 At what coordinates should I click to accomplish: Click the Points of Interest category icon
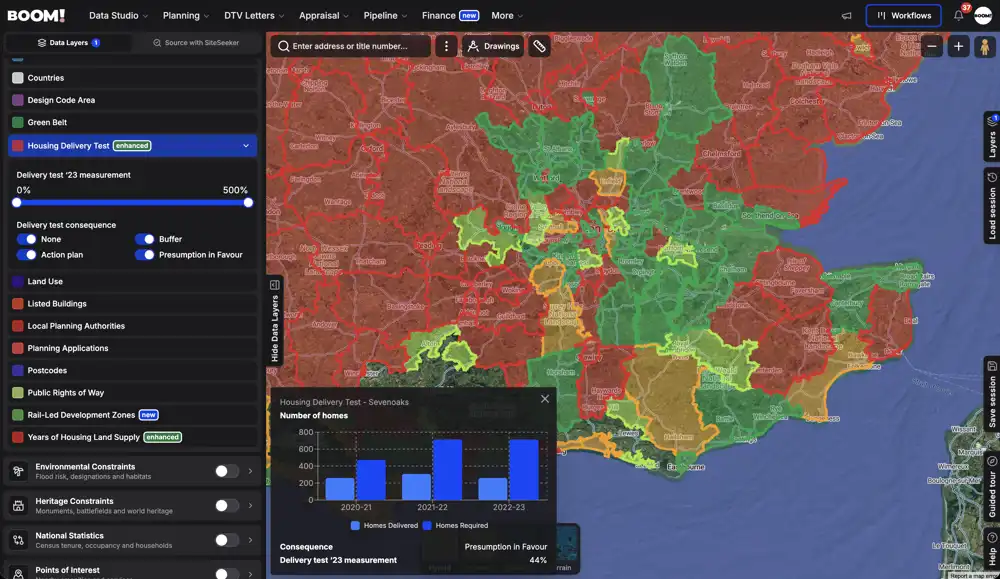pos(18,573)
